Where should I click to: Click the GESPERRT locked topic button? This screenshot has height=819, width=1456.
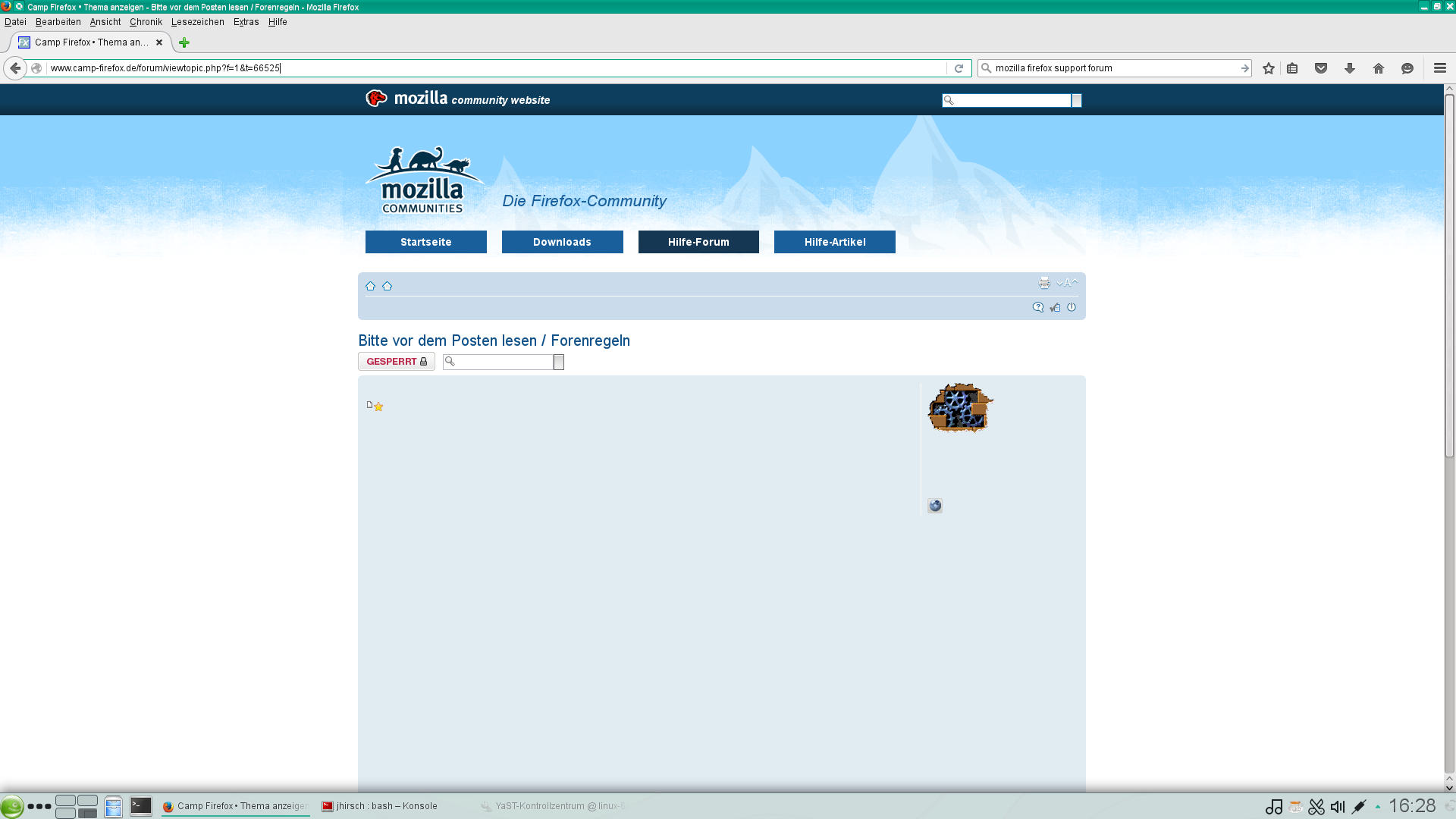tap(396, 362)
